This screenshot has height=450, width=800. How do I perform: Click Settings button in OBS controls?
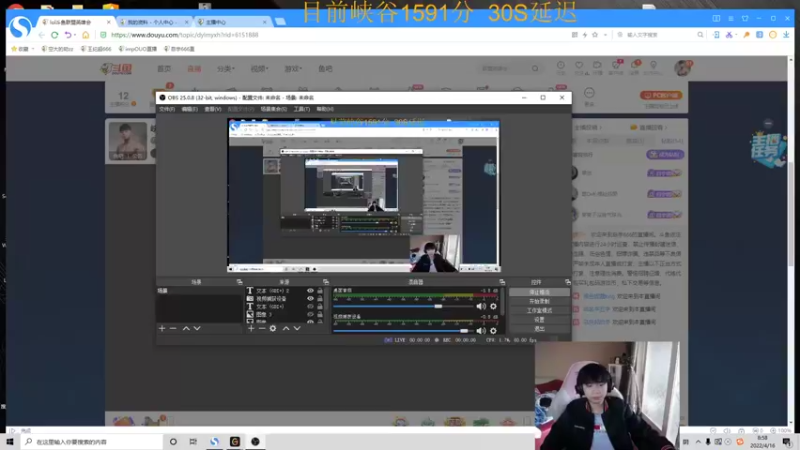coord(539,320)
